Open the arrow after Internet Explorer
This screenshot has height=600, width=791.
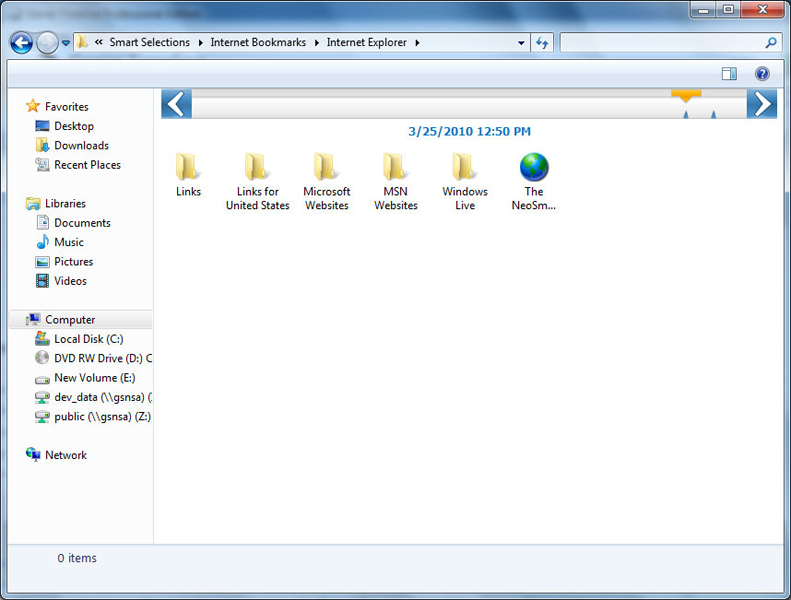coord(417,43)
